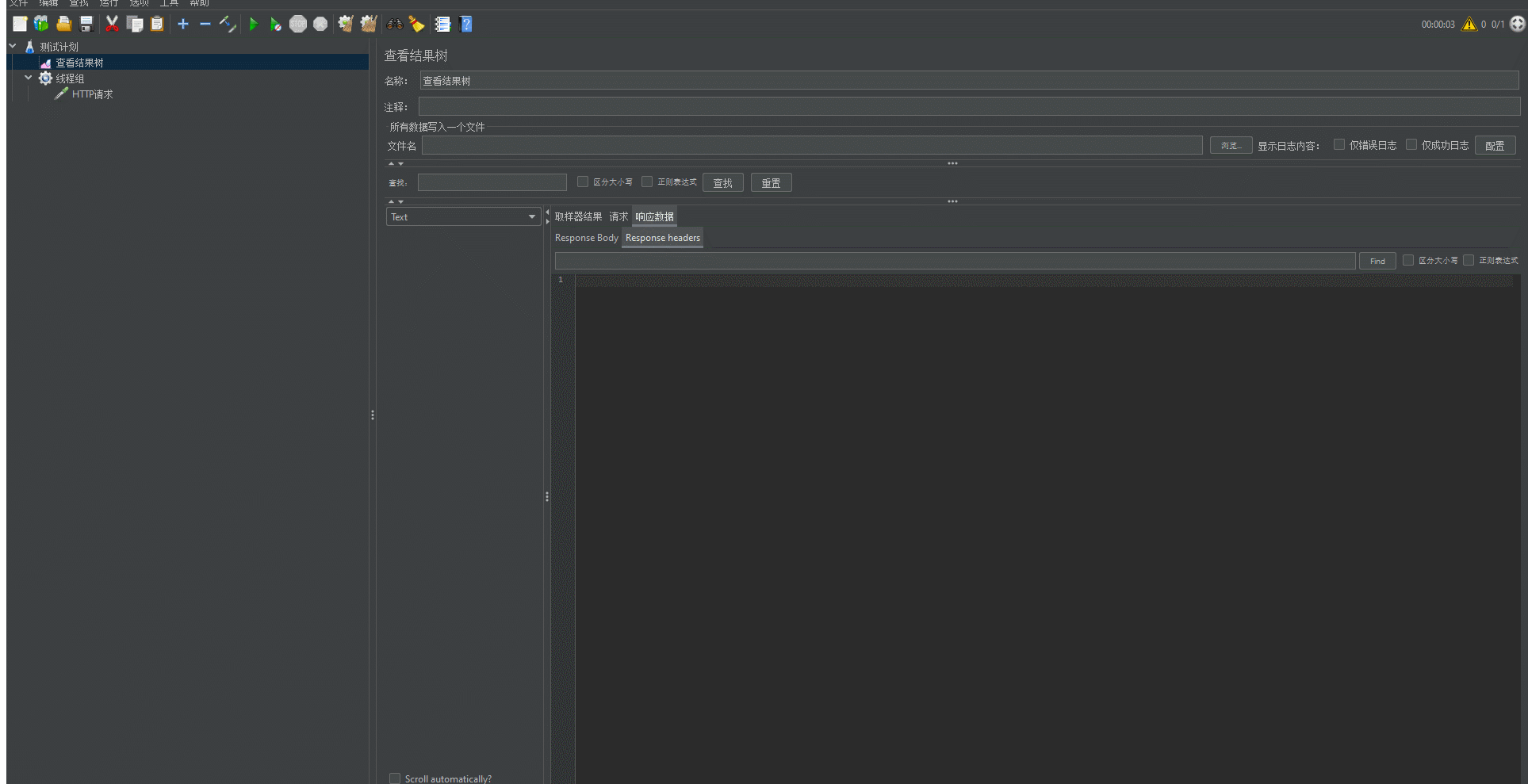Click the 重置 button

click(x=771, y=183)
